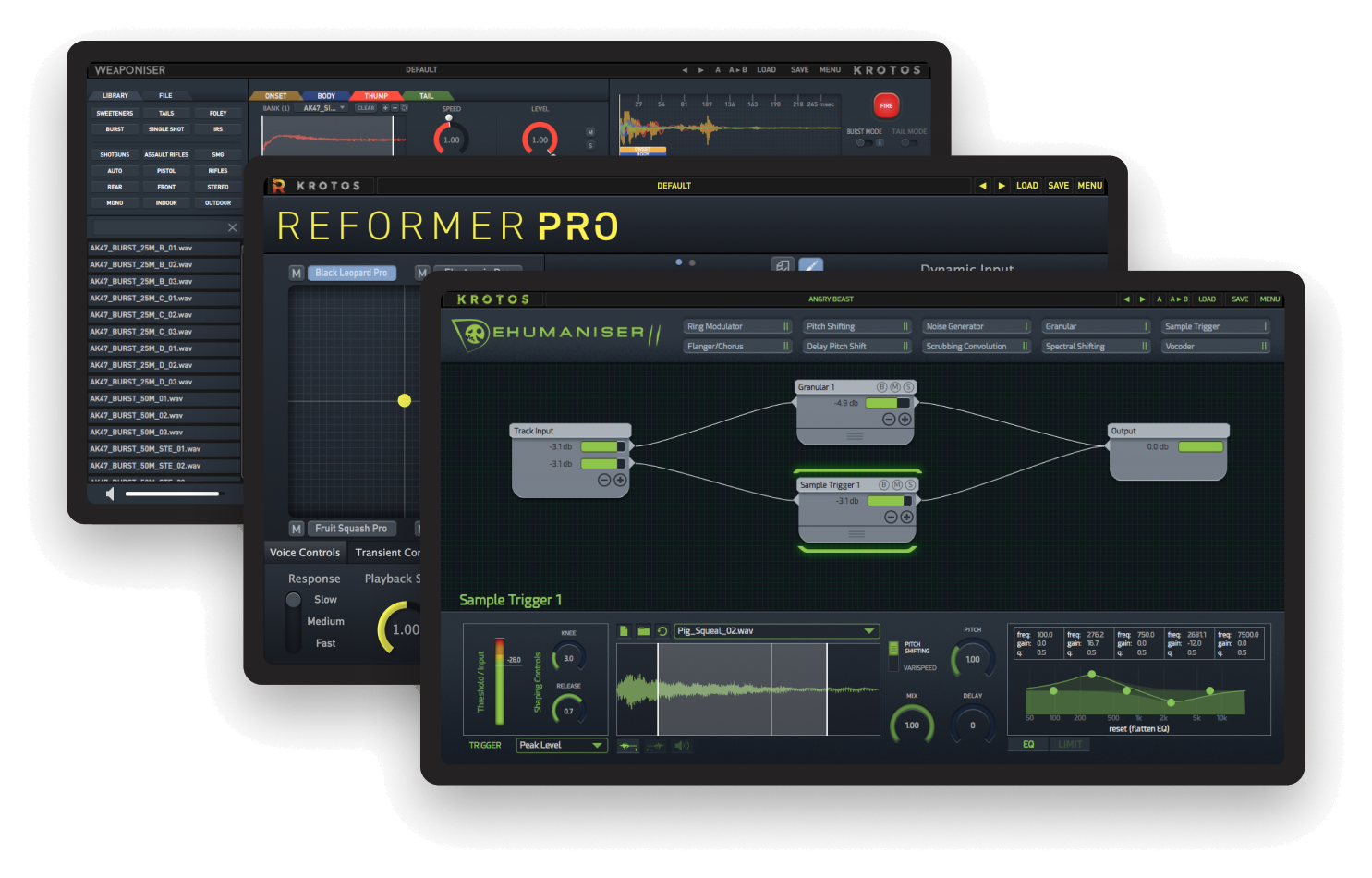The height and width of the screenshot is (878, 1372).
Task: Click next preset arrow in Dehumaniser header
Action: pyautogui.click(x=1143, y=299)
